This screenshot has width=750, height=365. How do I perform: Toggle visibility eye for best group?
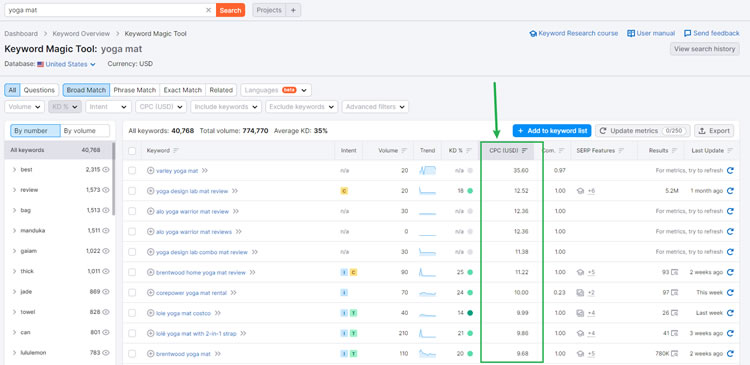(106, 169)
